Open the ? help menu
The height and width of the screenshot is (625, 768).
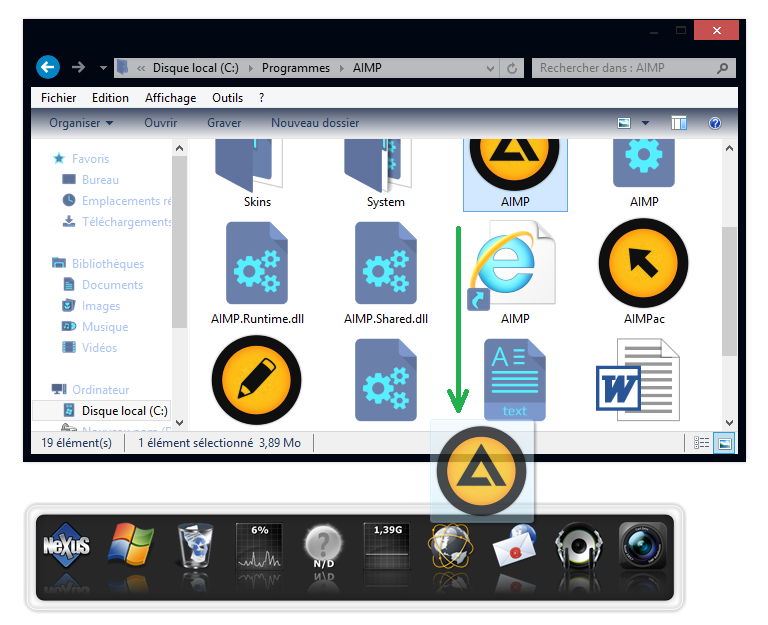(262, 97)
